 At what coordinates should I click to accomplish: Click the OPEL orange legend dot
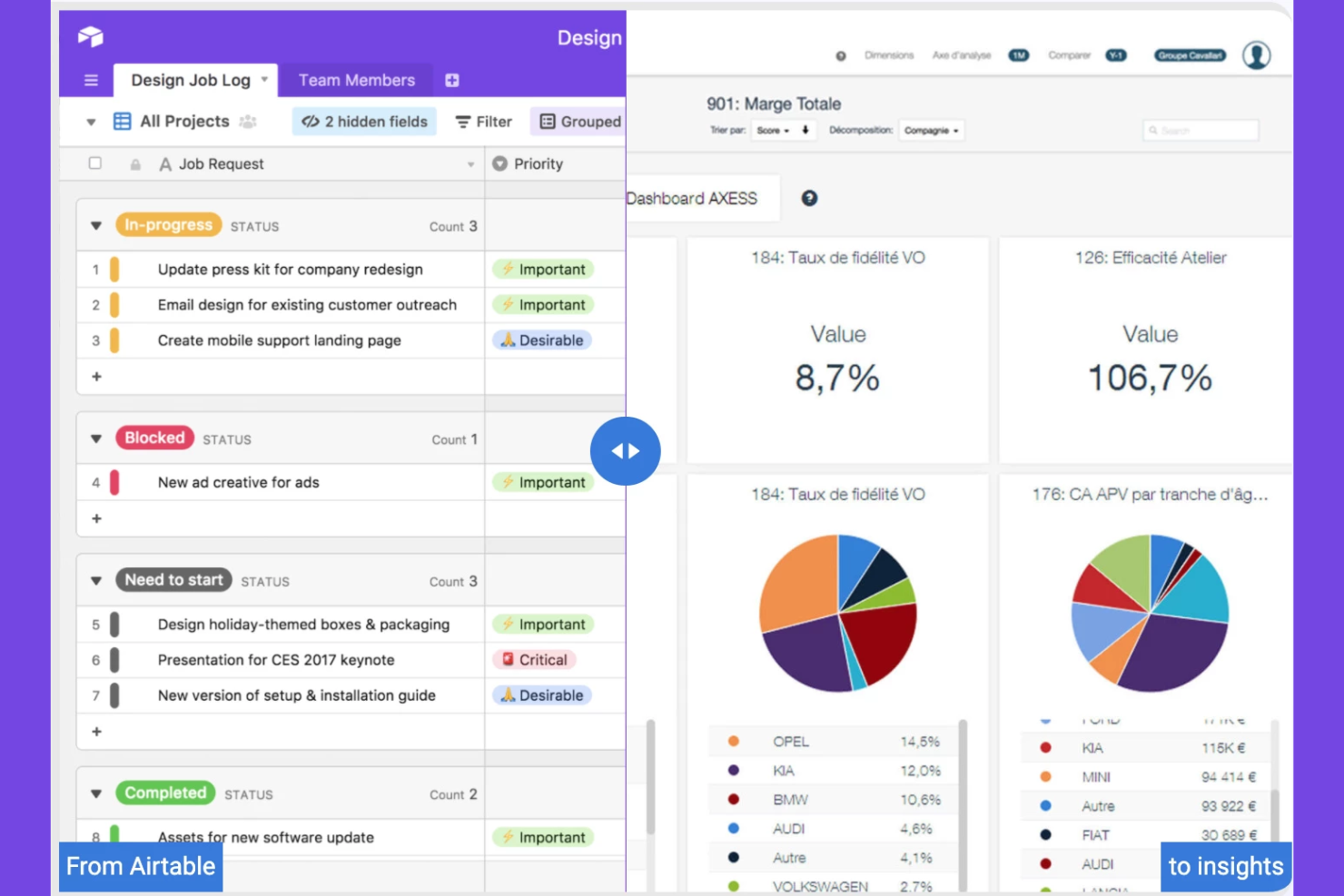tap(733, 741)
